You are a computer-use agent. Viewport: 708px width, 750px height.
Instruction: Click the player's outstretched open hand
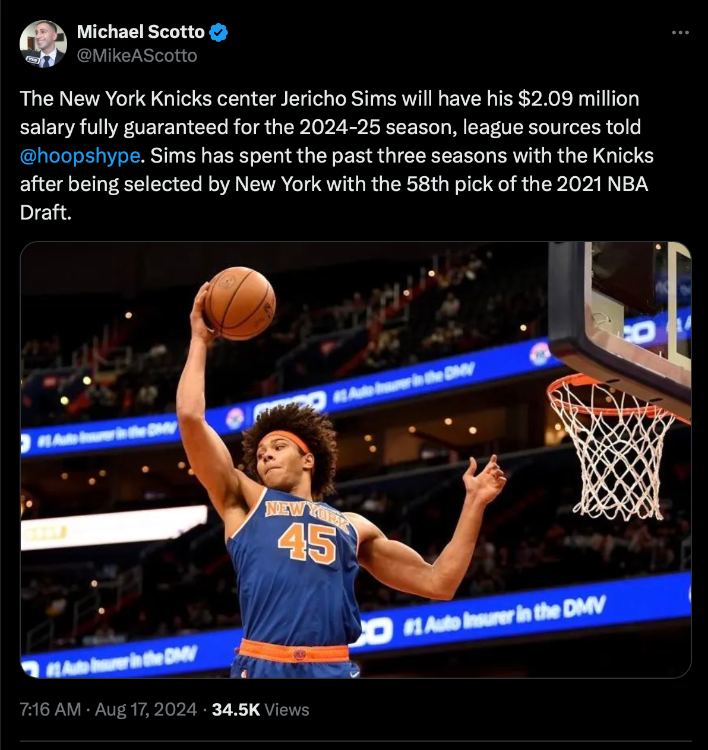pyautogui.click(x=484, y=480)
